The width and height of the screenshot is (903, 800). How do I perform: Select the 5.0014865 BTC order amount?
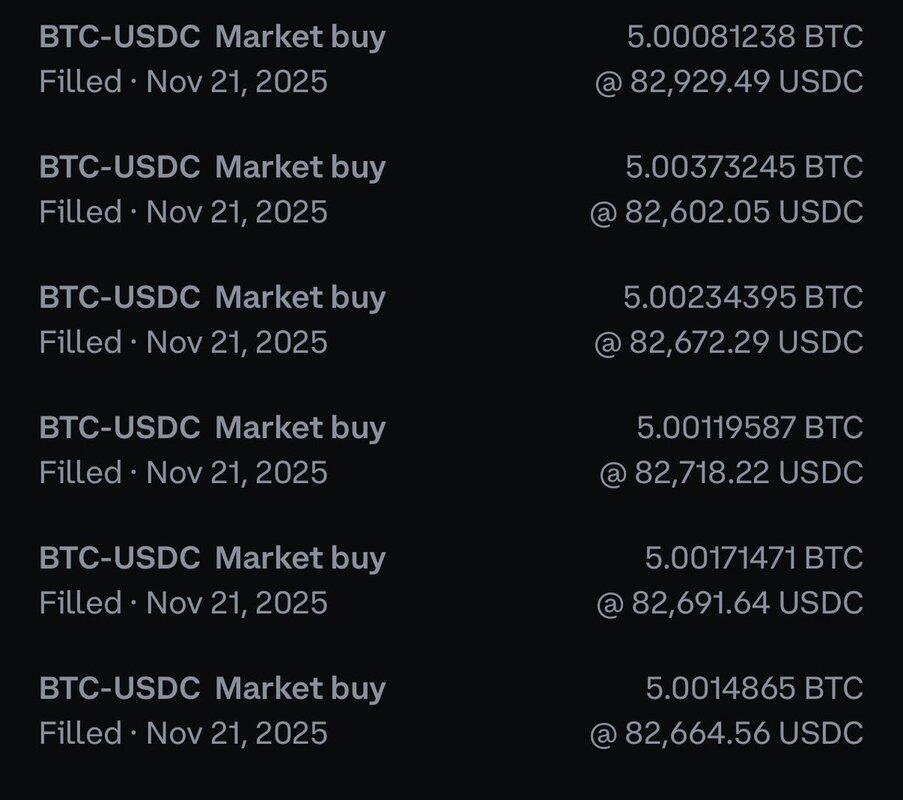tap(753, 688)
